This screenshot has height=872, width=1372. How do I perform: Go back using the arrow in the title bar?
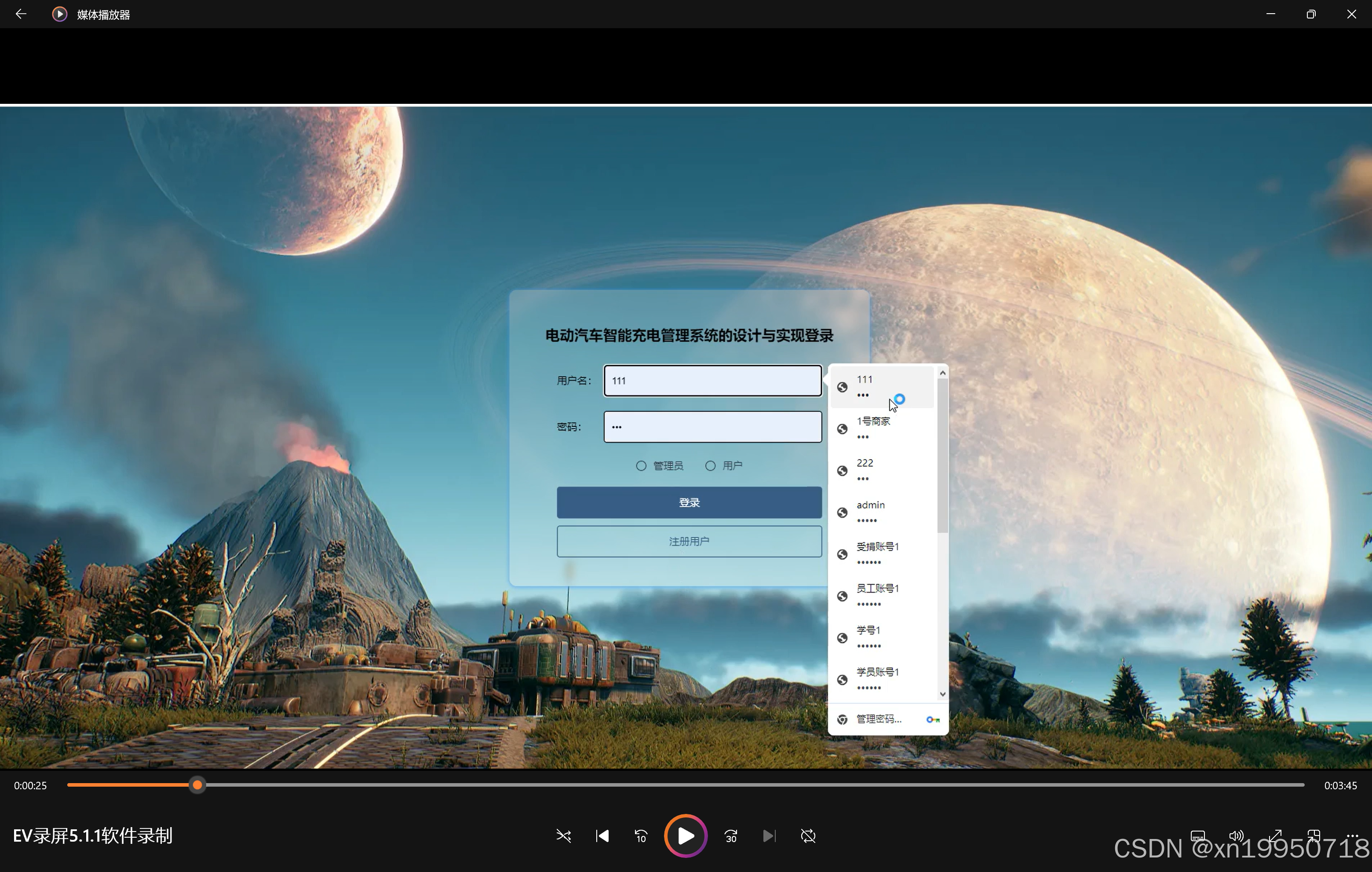(x=21, y=14)
